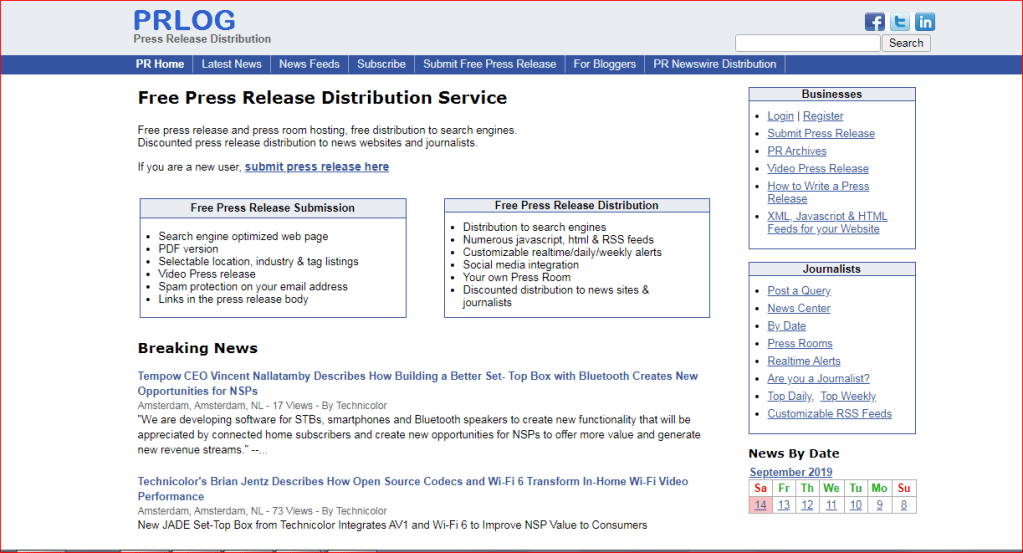Open Customizable RSS Feeds link
This screenshot has height=553, width=1023.
pyautogui.click(x=829, y=414)
